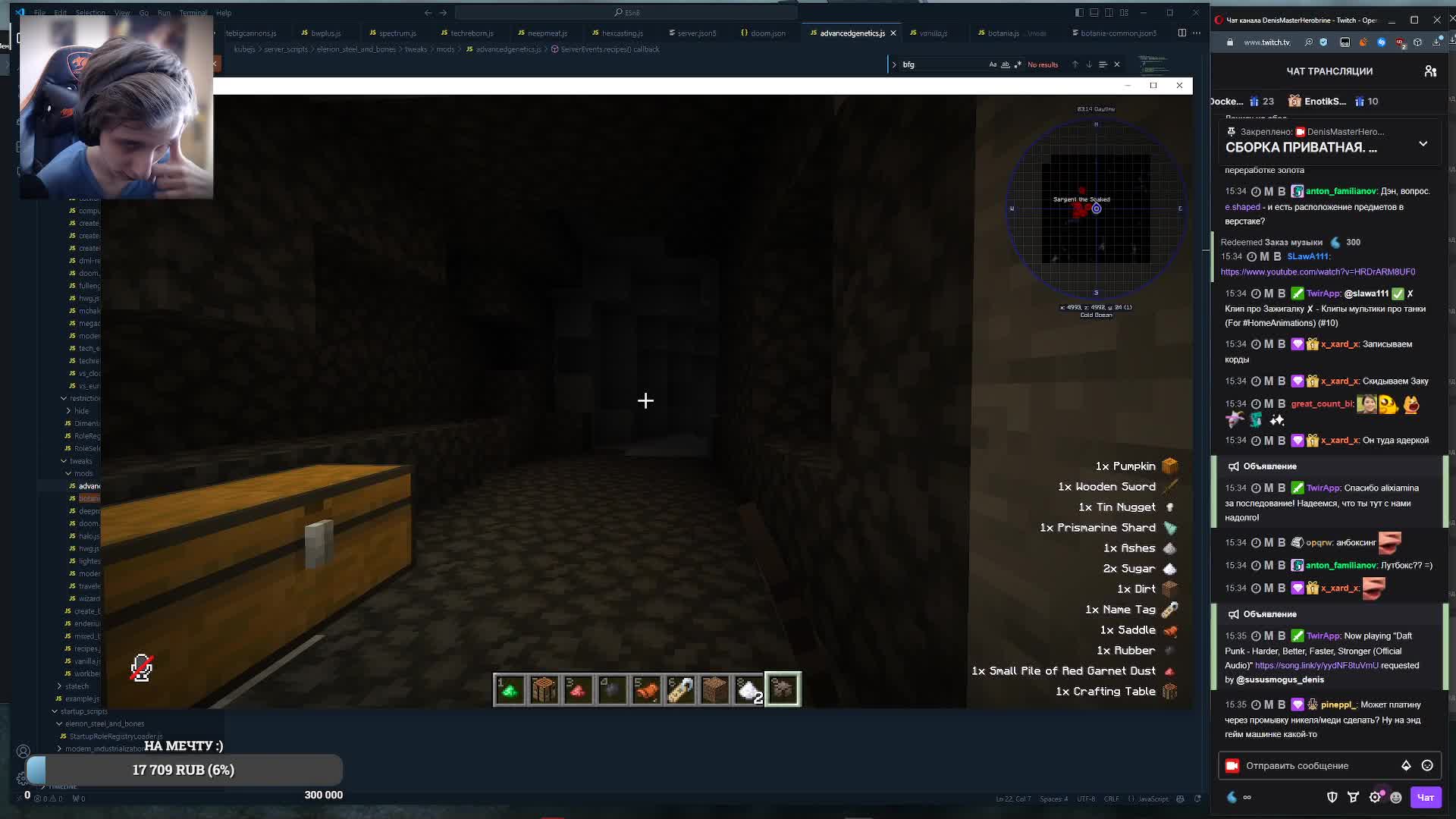This screenshot has height=819, width=1456.
Task: Open the doom.json tab
Action: pos(764,33)
